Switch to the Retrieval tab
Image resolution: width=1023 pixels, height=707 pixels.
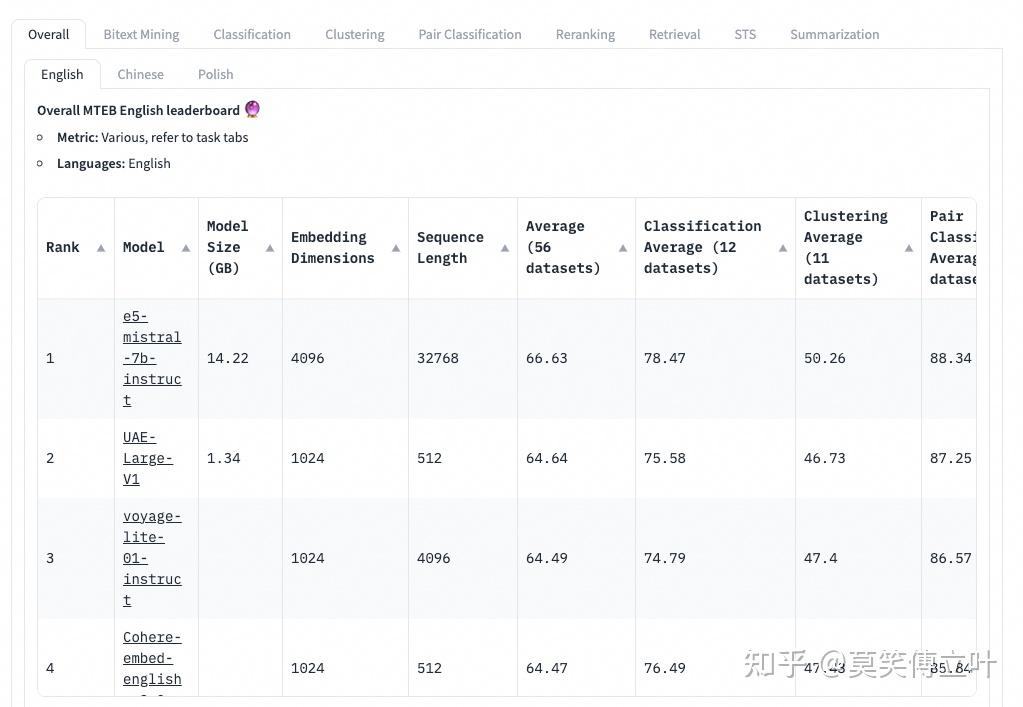[674, 34]
